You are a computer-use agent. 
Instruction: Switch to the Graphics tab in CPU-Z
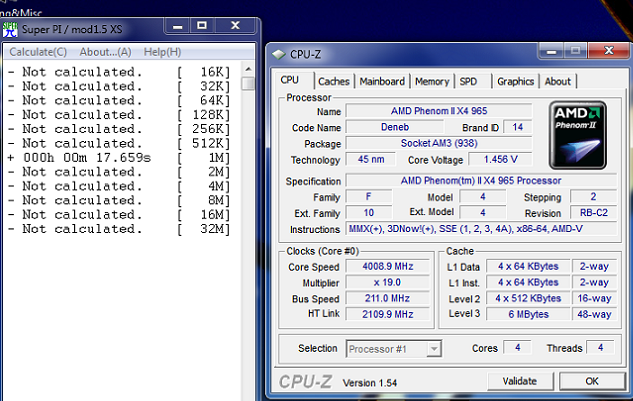pyautogui.click(x=516, y=82)
